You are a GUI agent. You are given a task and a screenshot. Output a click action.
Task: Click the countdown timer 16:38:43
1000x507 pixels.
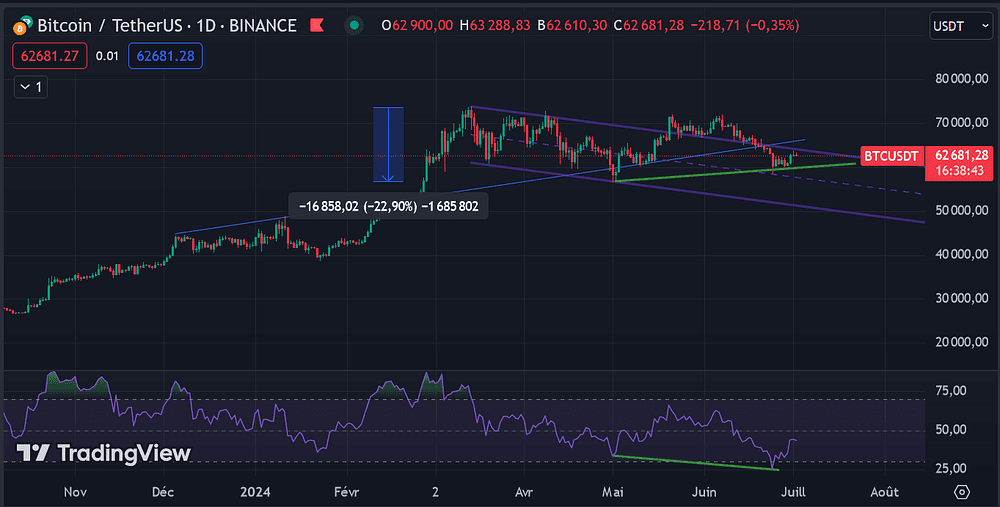(x=960, y=171)
